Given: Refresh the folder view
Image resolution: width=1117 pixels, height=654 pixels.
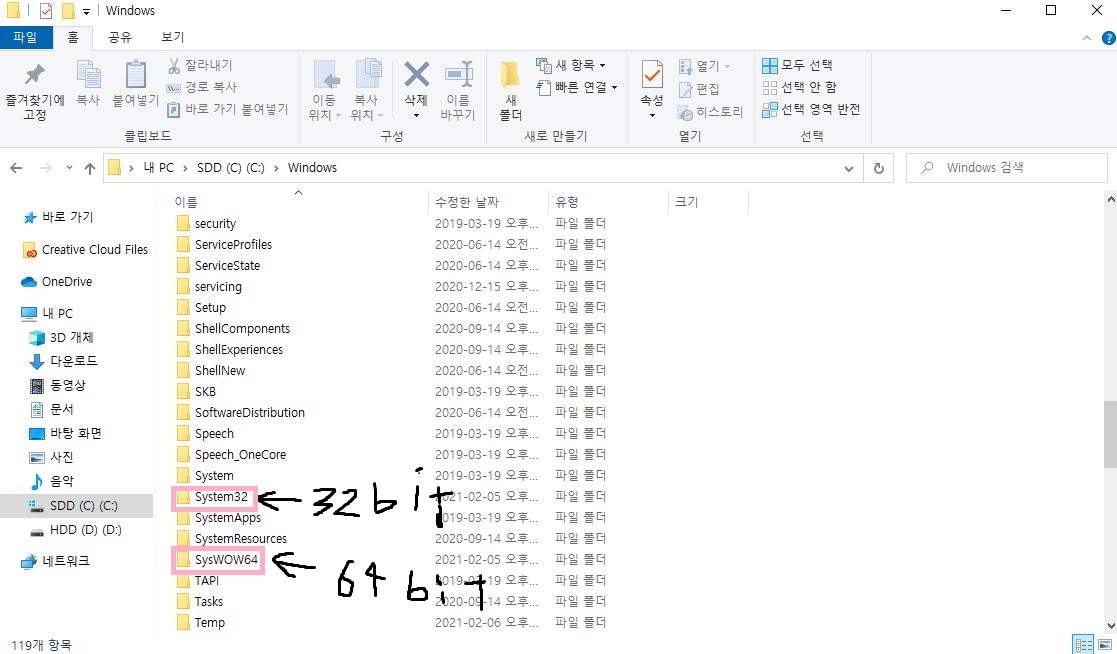Looking at the screenshot, I should pos(878,168).
